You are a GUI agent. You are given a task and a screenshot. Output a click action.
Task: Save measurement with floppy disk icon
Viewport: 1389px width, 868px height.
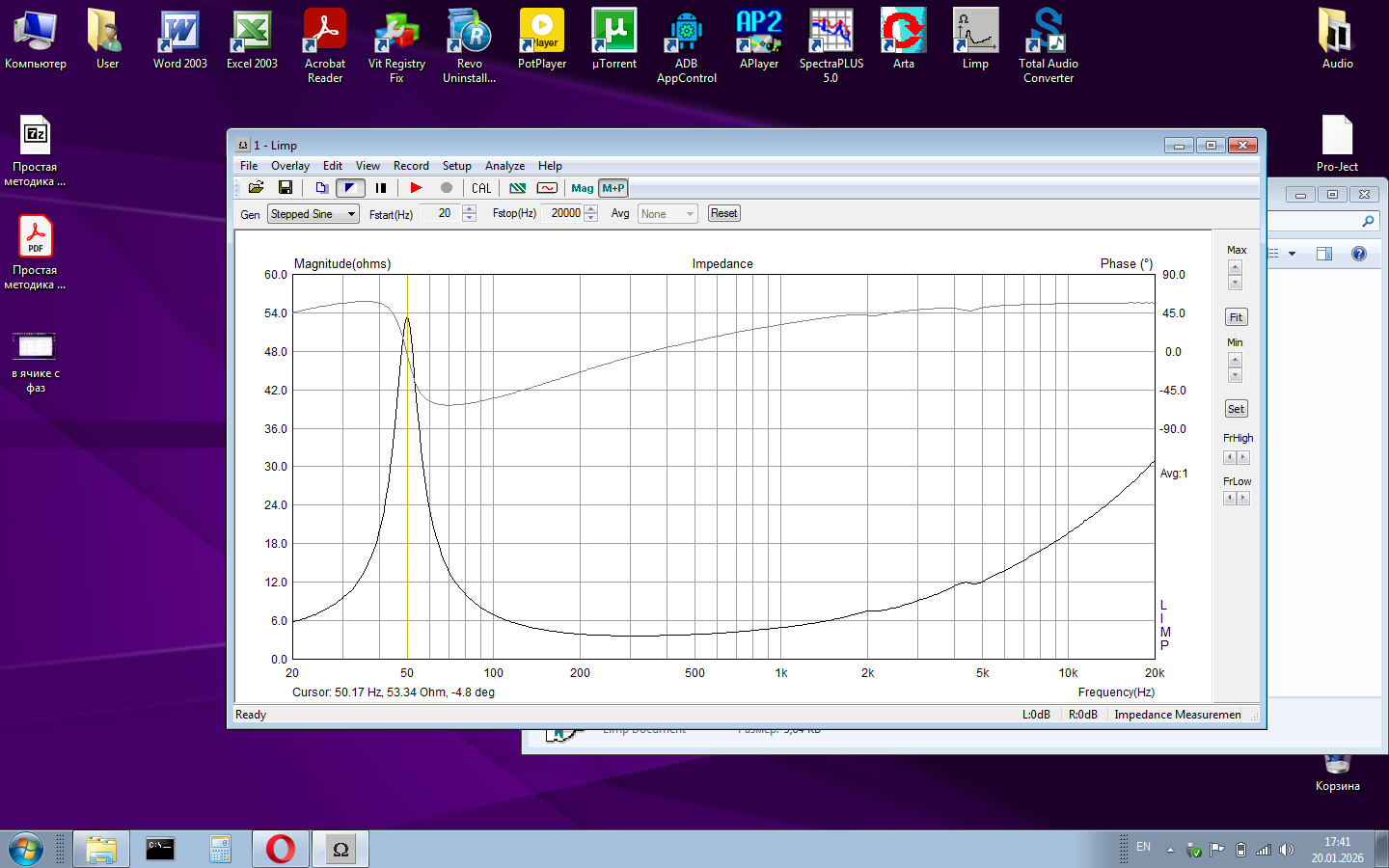(x=286, y=188)
